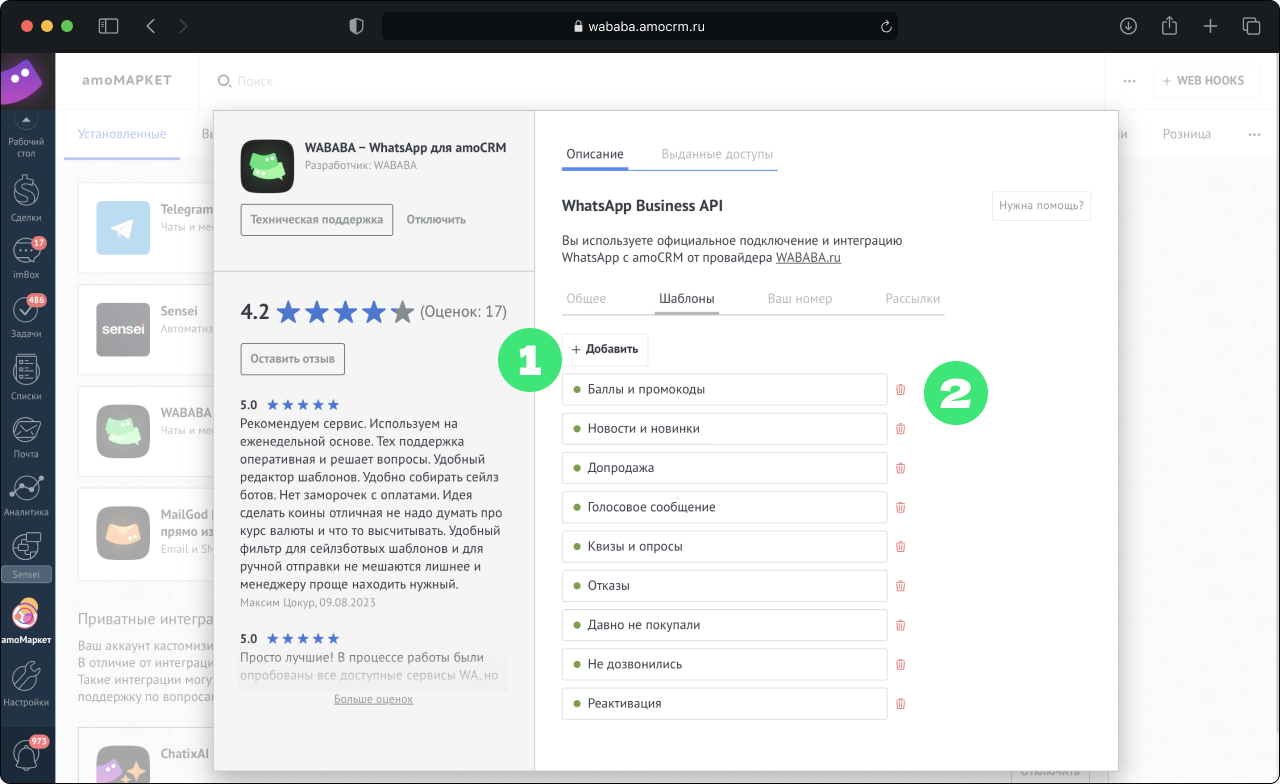Viewport: 1280px width, 784px height.
Task: Switch to the Описание tab
Action: [595, 154]
